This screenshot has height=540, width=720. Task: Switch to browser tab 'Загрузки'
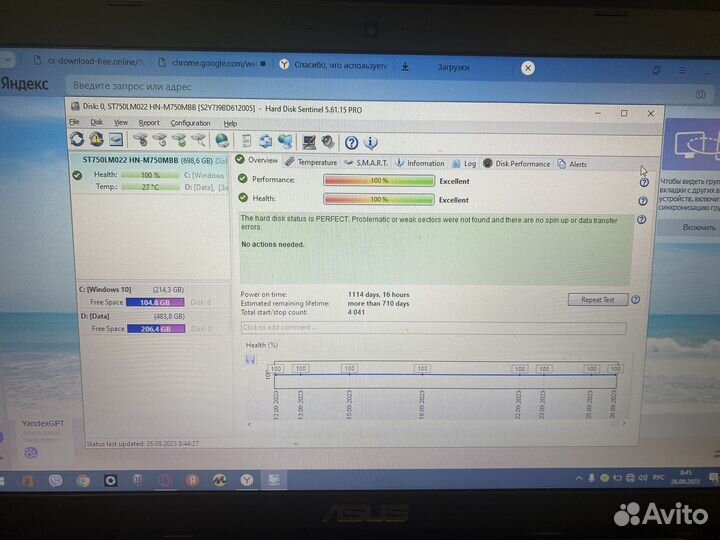453,67
